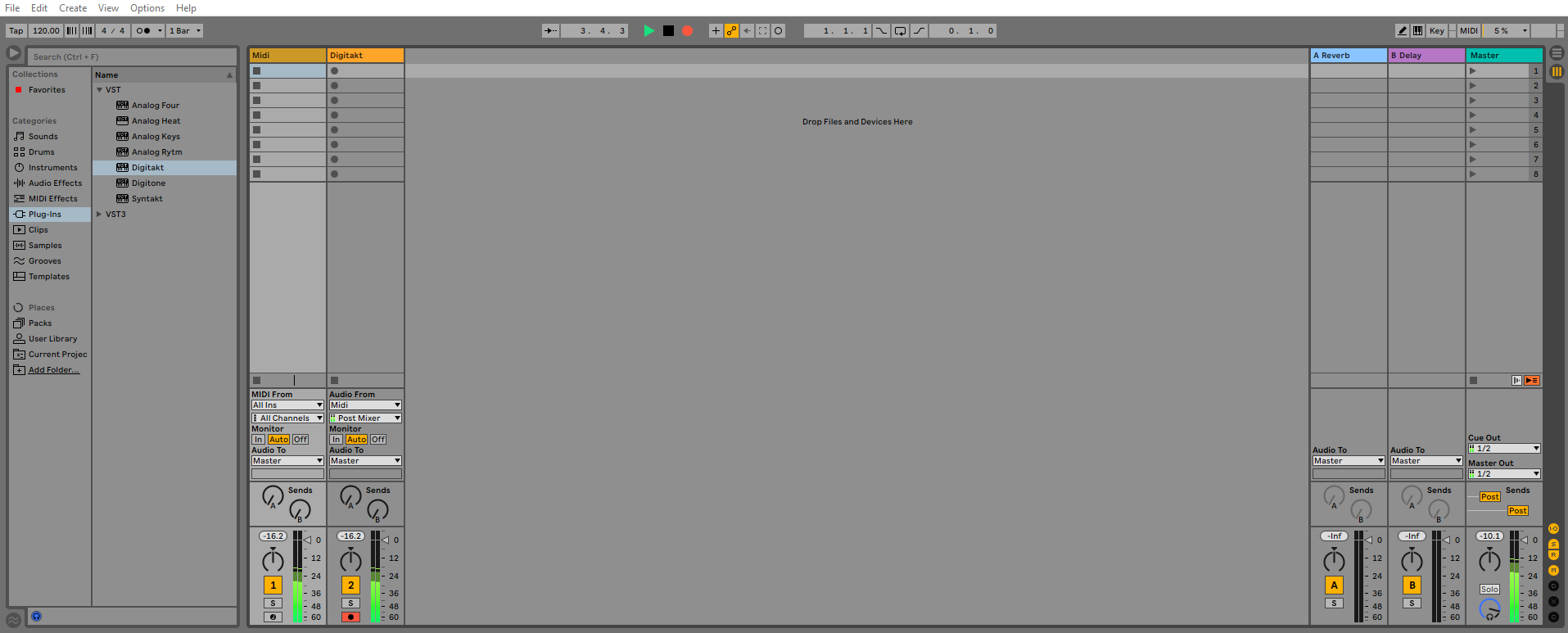Open the MIDI From All Ins dropdown
Viewport: 1568px width, 633px height.
click(x=287, y=405)
